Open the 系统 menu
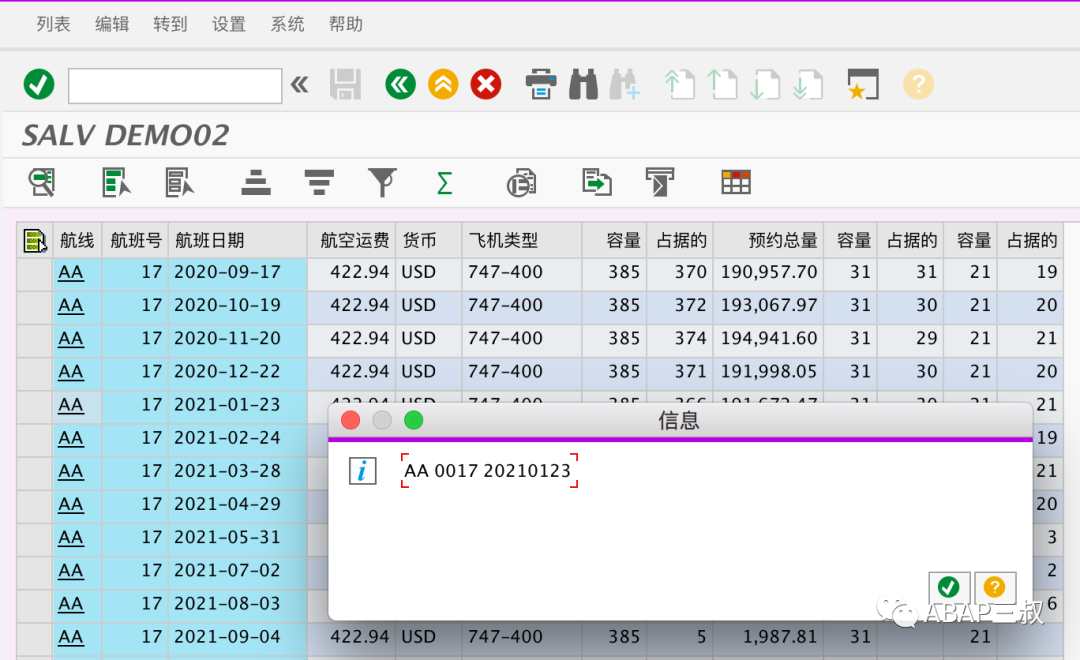Screen dimensions: 1080x660 pyautogui.click(x=287, y=24)
